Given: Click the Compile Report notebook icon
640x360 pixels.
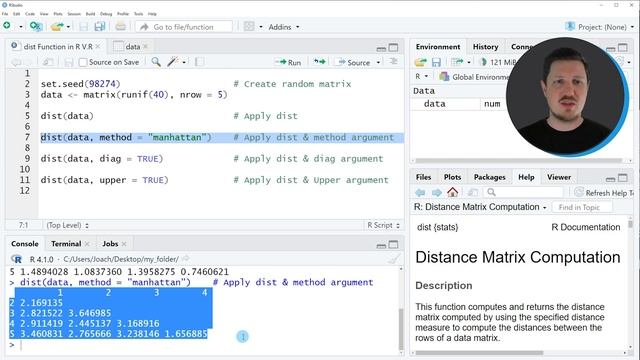Looking at the screenshot, I should coord(200,62).
